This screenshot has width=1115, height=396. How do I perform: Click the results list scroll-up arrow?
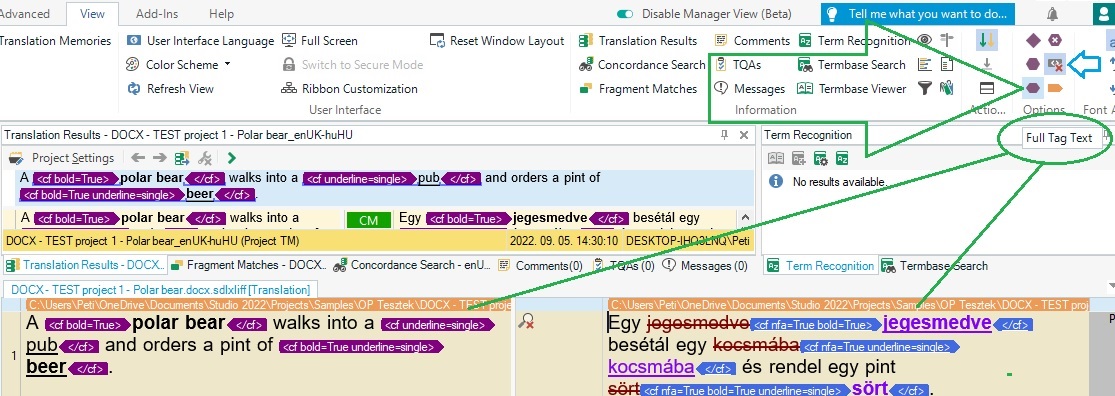745,218
